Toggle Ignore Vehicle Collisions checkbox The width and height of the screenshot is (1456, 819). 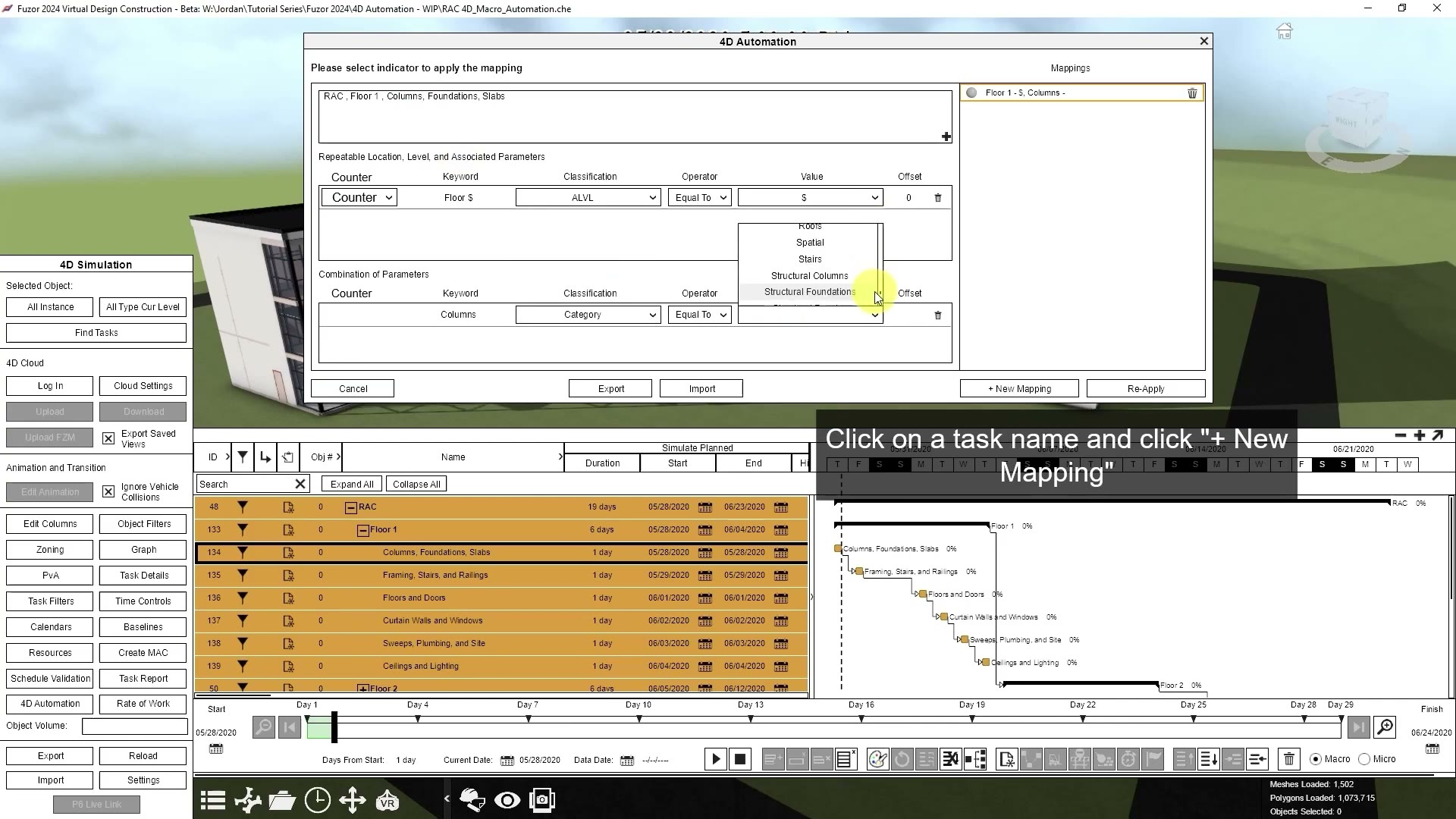pos(108,491)
